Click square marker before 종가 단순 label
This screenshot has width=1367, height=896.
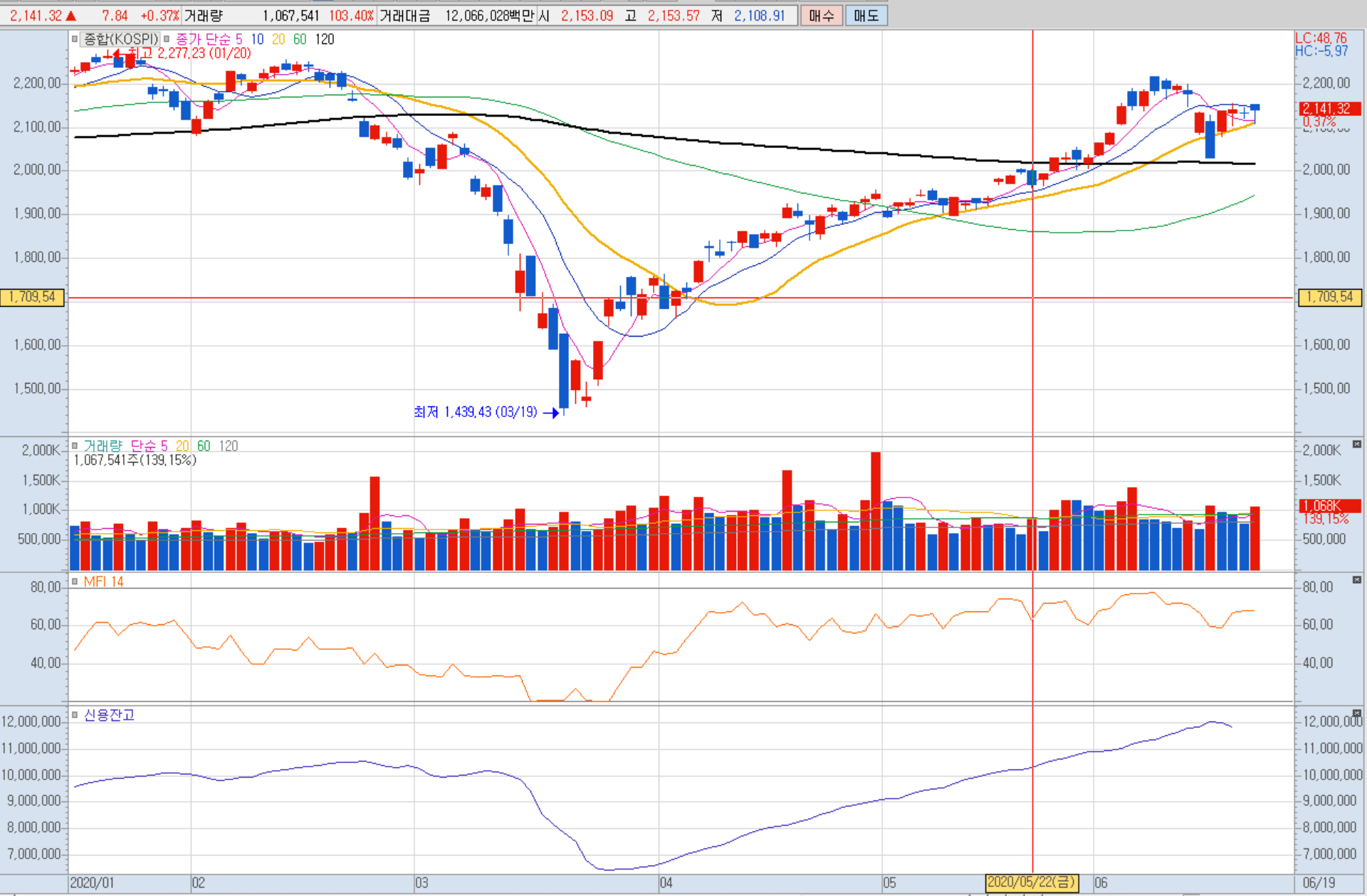click(x=167, y=39)
